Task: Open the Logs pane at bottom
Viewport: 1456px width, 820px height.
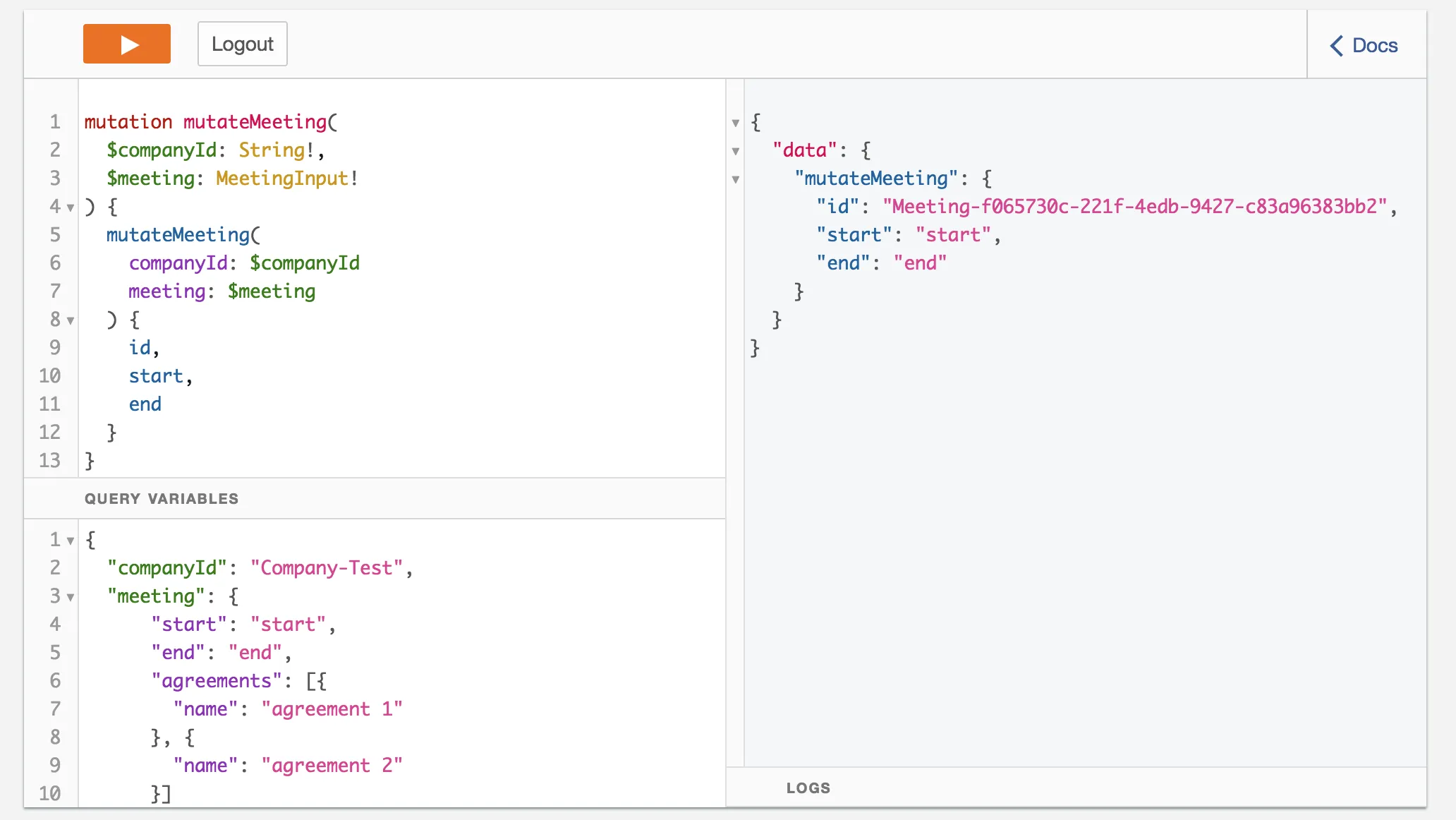Action: 808,788
